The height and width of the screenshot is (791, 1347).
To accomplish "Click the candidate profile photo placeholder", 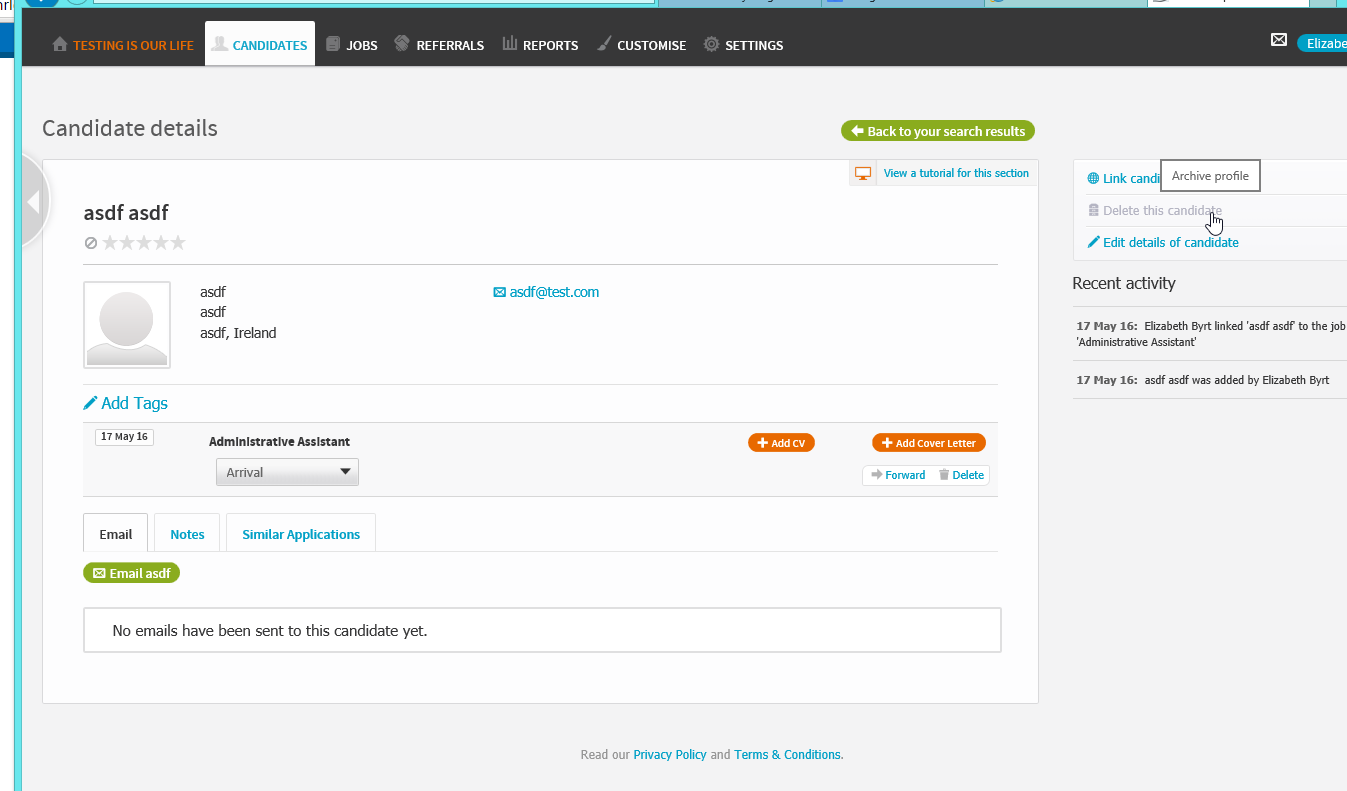I will (x=127, y=325).
